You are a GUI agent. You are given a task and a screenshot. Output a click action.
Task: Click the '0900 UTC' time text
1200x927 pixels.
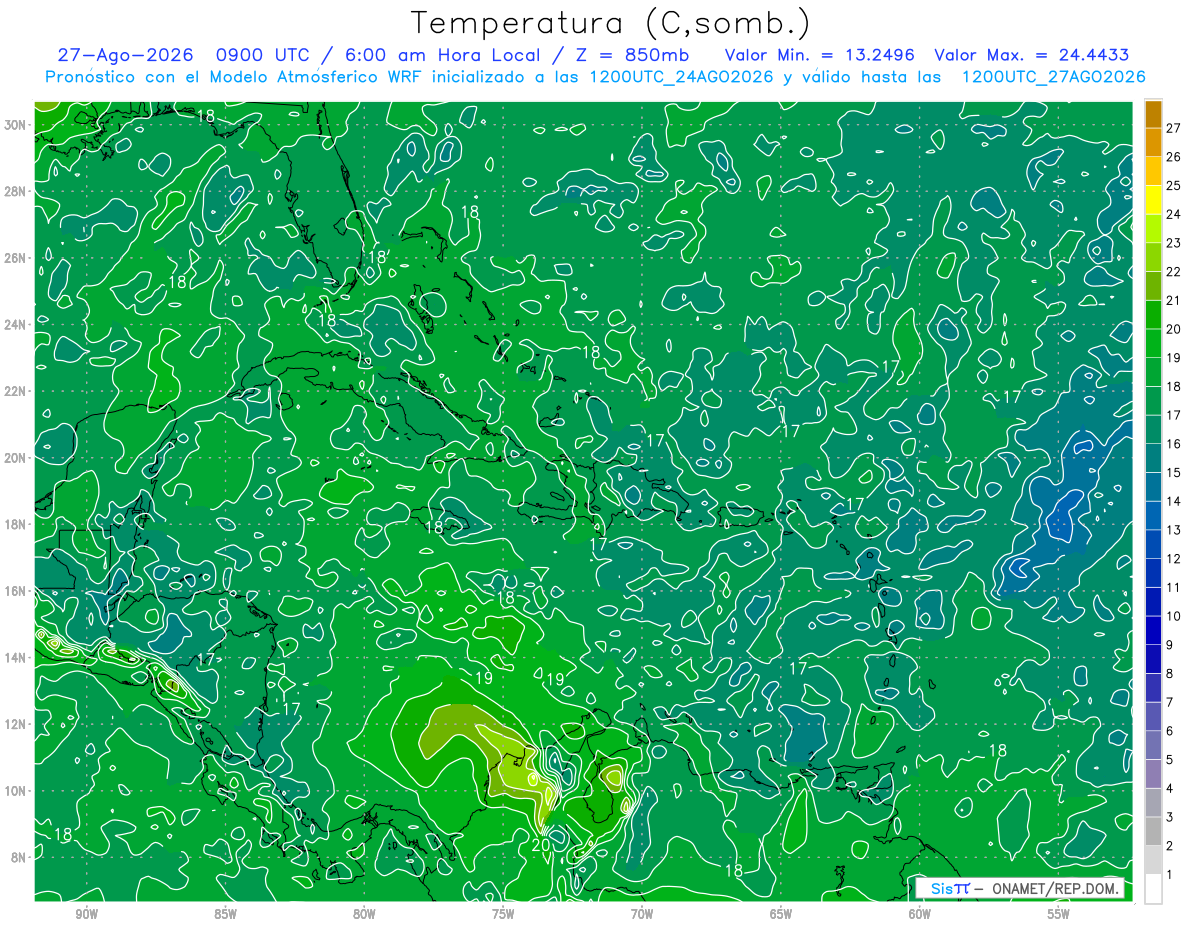(x=265, y=55)
